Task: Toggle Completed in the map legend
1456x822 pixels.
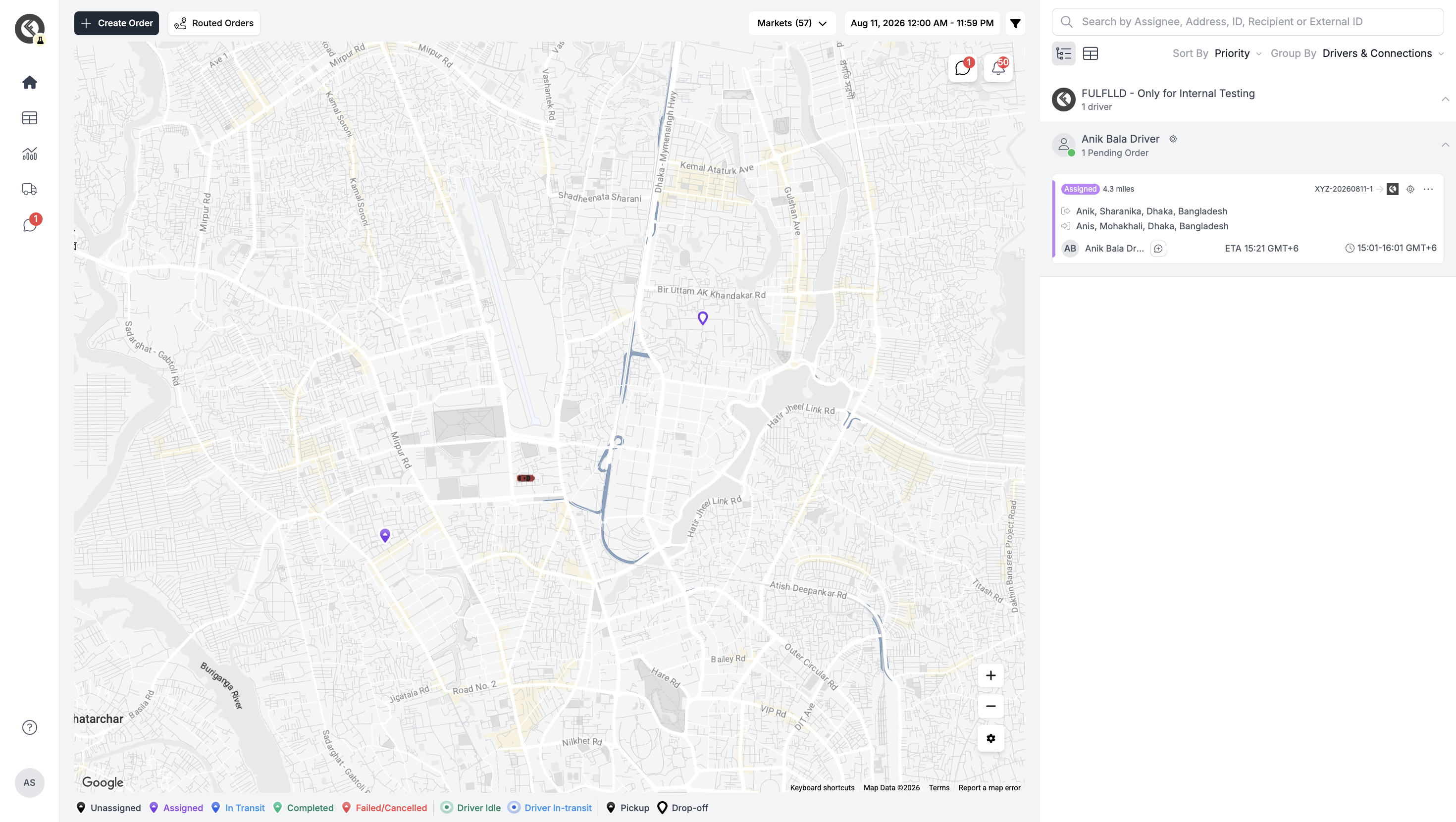Action: [x=304, y=808]
